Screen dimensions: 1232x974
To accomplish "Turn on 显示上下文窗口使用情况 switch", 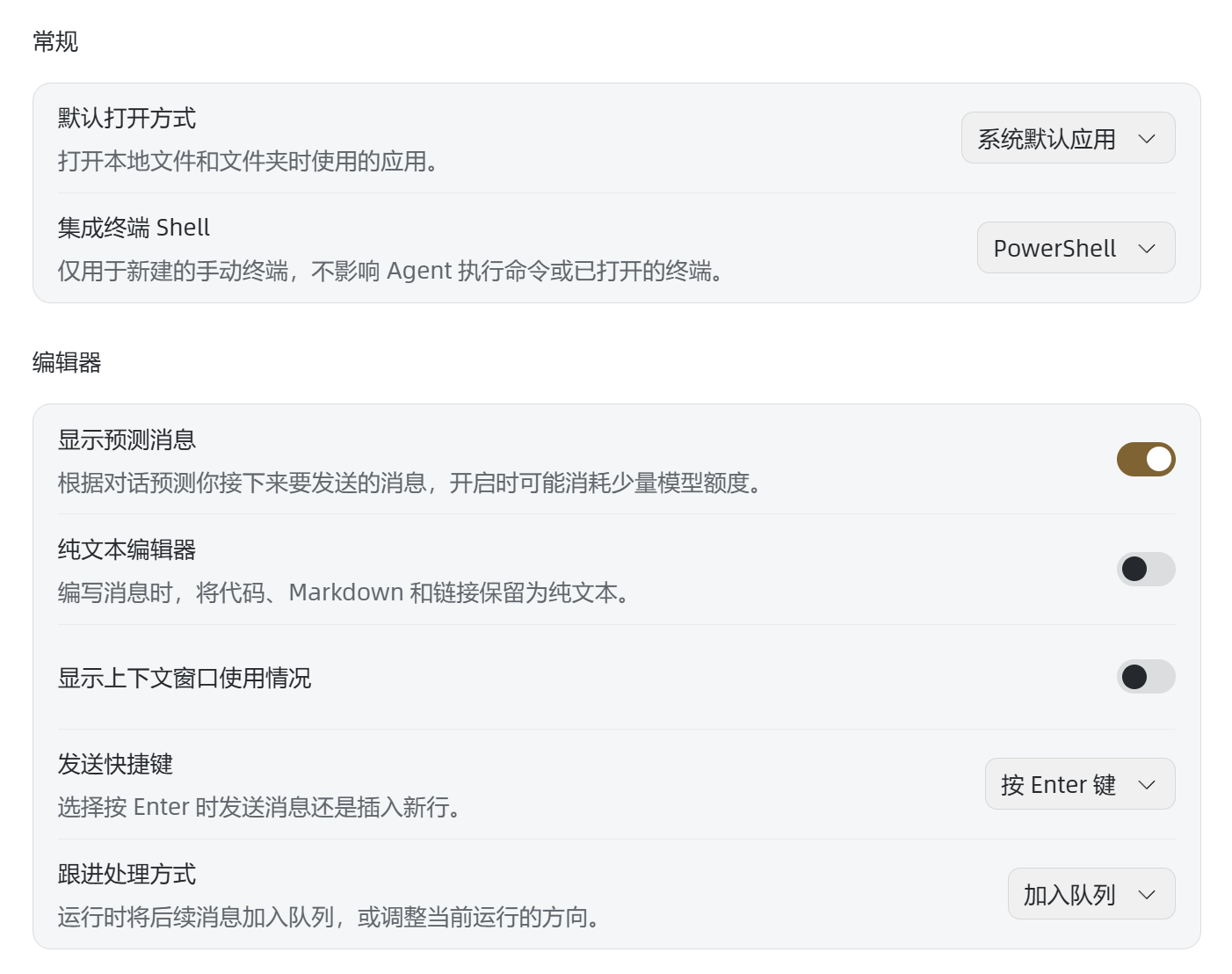I will pyautogui.click(x=1145, y=677).
